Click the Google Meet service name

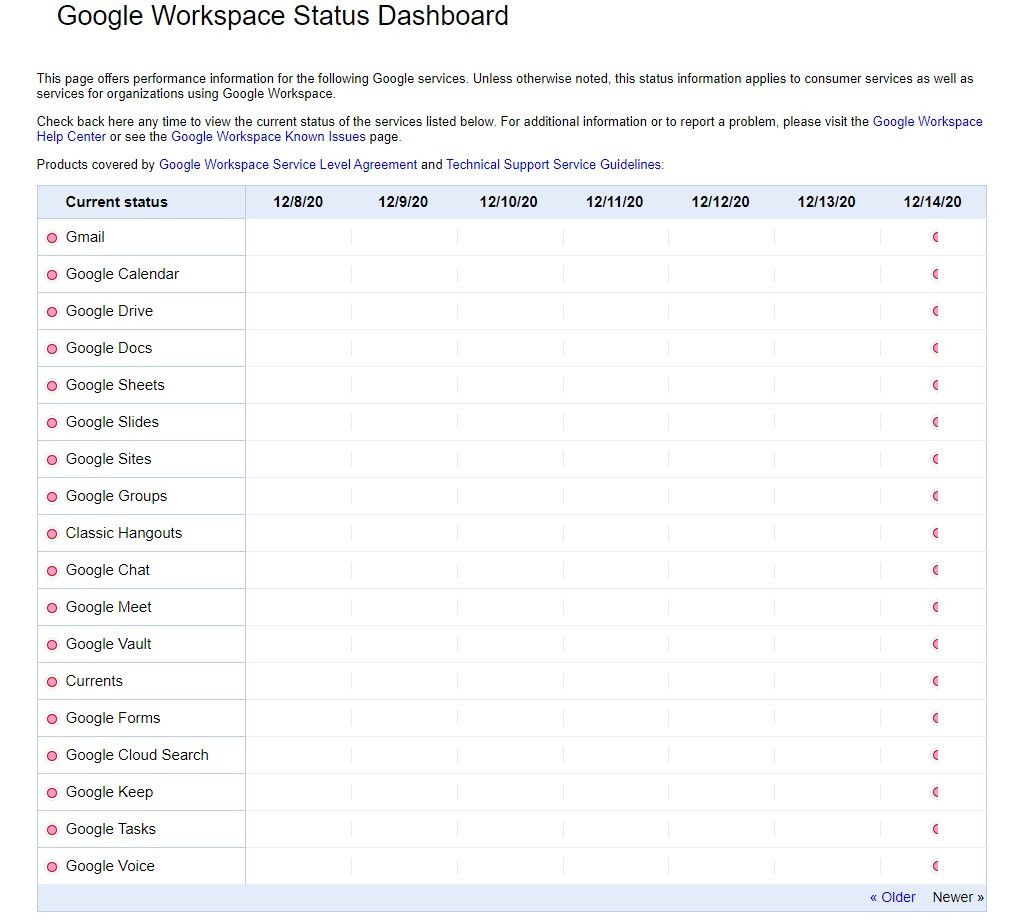tap(108, 606)
